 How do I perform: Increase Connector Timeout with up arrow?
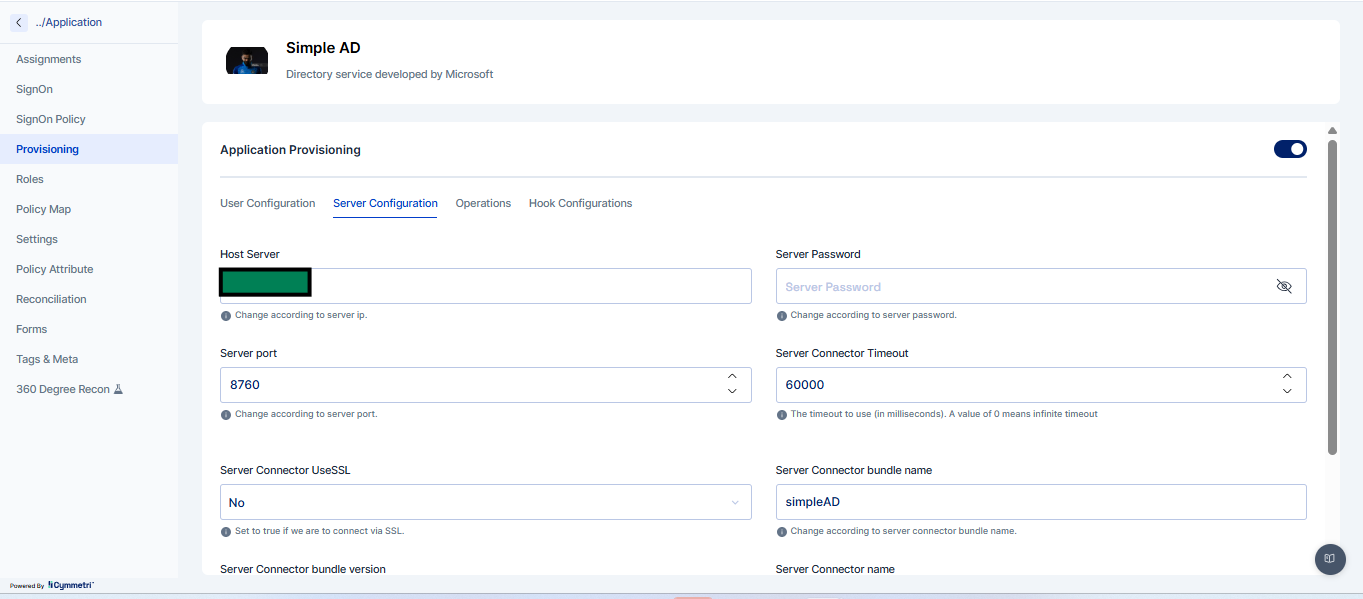coord(1287,377)
